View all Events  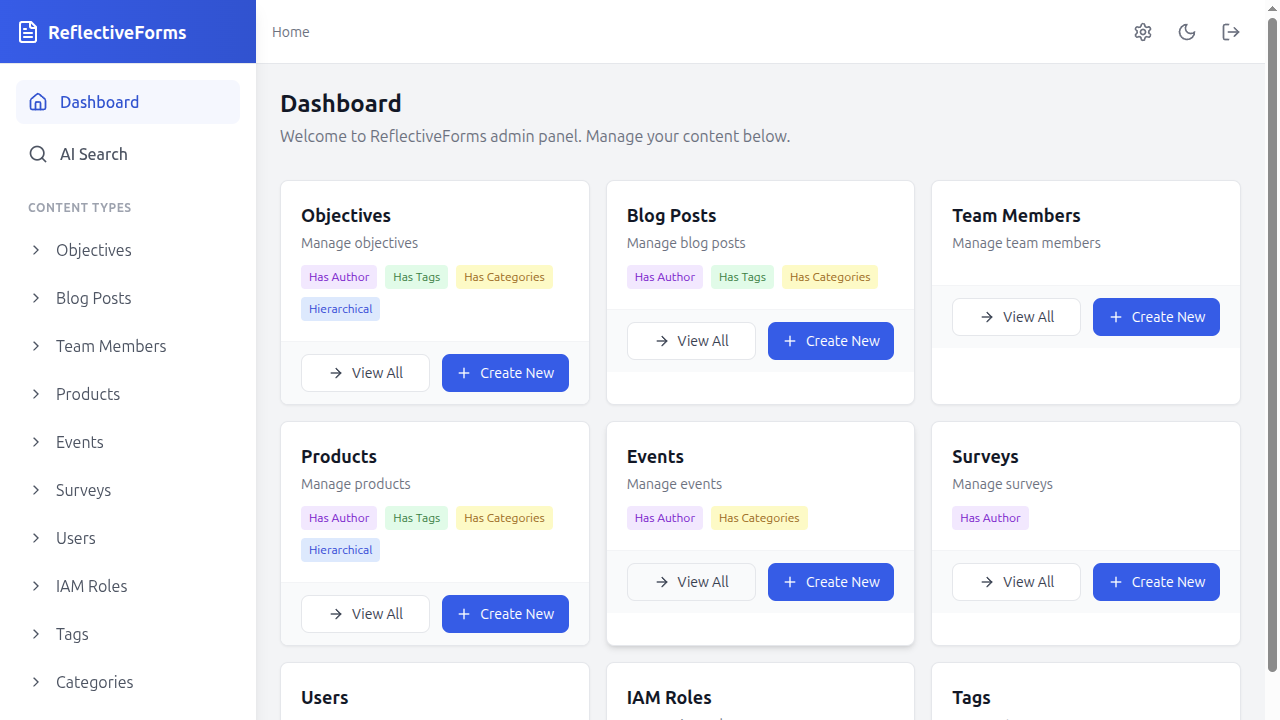tap(691, 582)
